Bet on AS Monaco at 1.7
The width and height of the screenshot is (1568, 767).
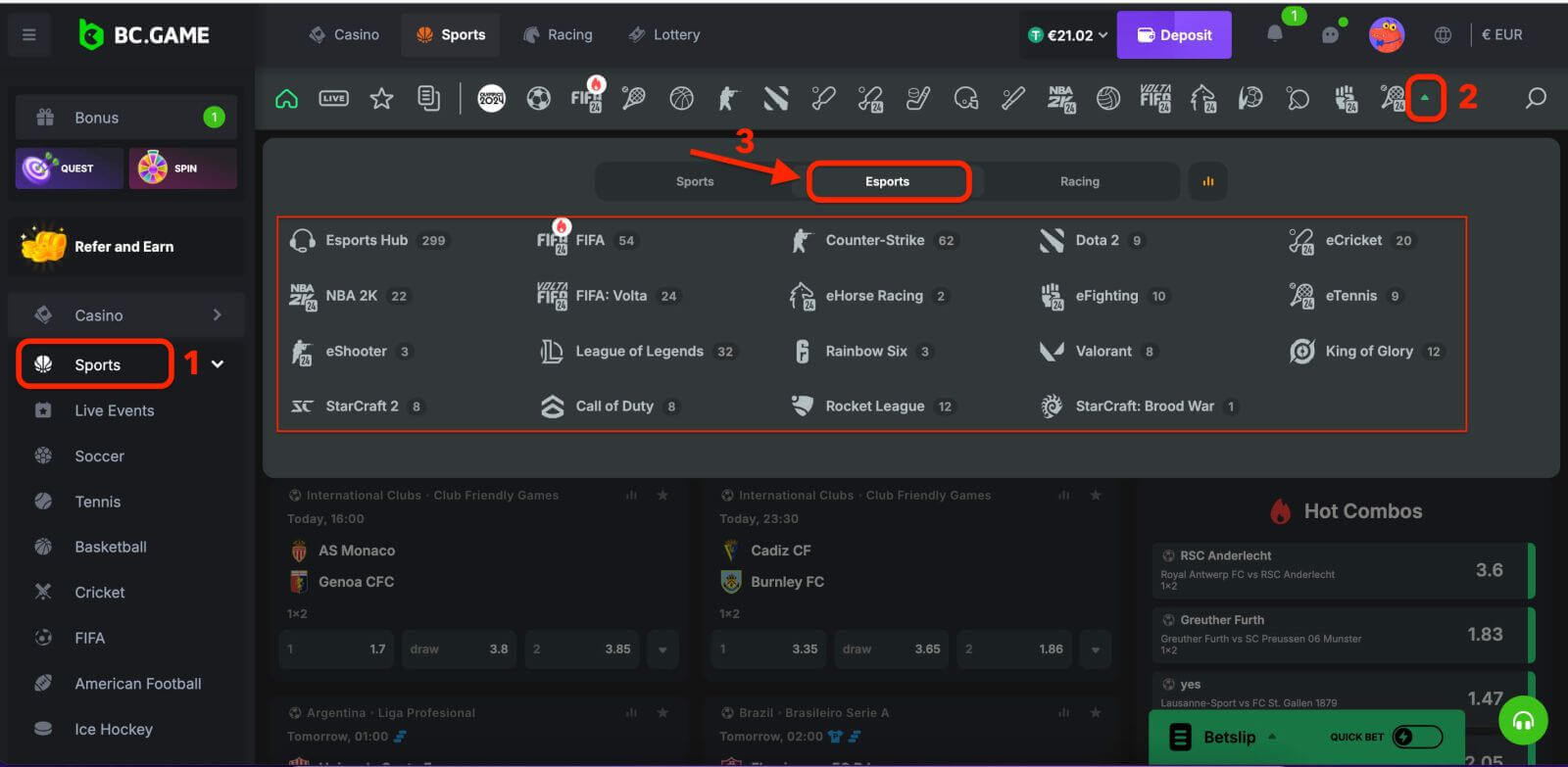337,649
